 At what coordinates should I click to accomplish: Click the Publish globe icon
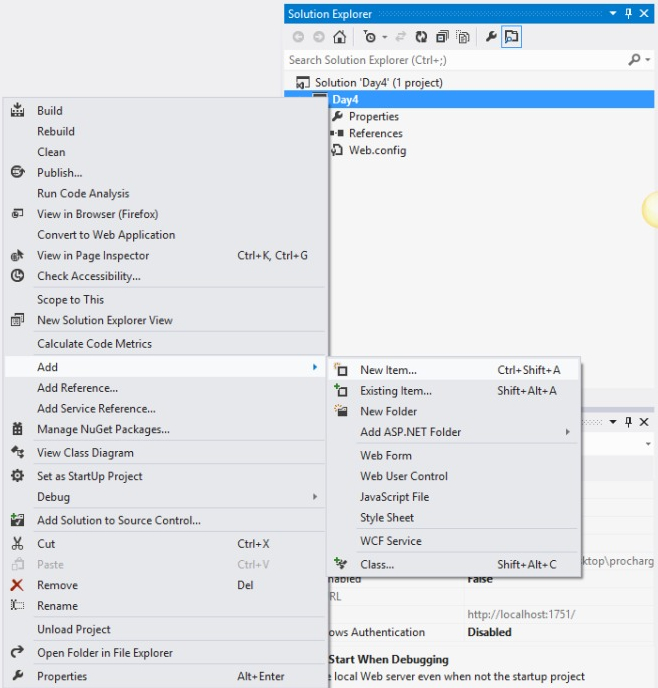[x=18, y=172]
